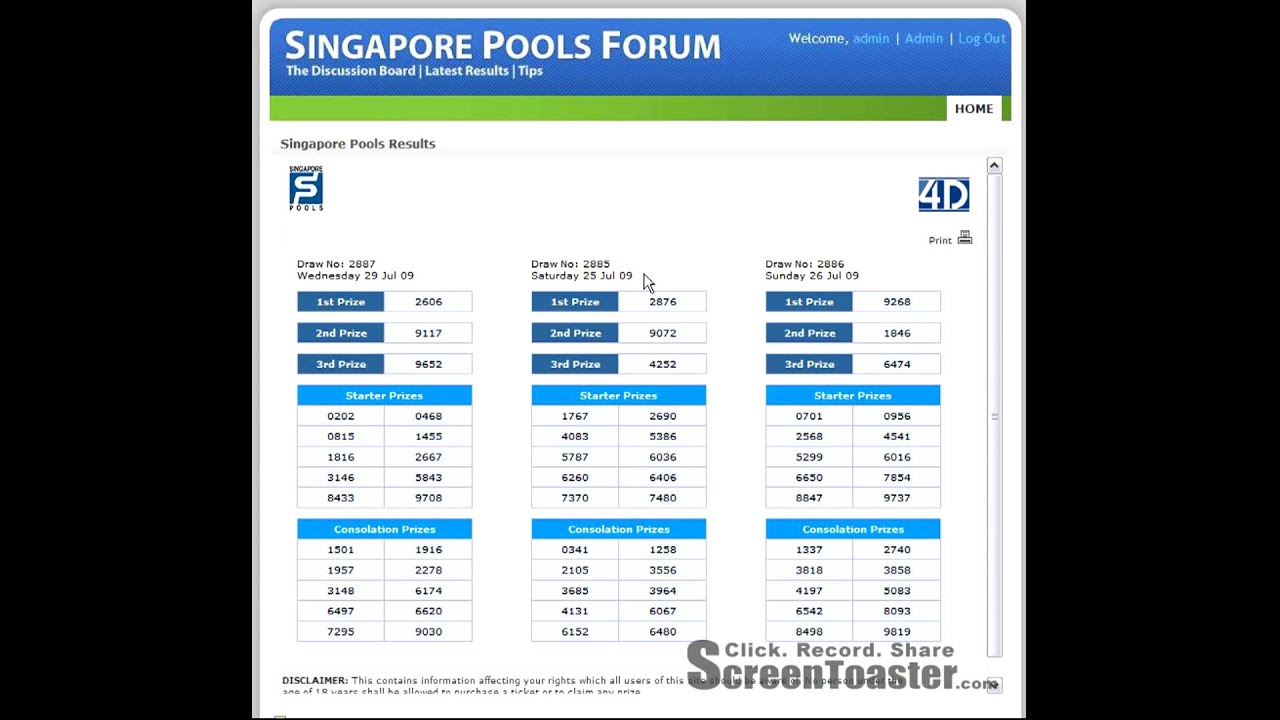
Task: Select the 3rd prize number 6474
Action: [x=896, y=364]
